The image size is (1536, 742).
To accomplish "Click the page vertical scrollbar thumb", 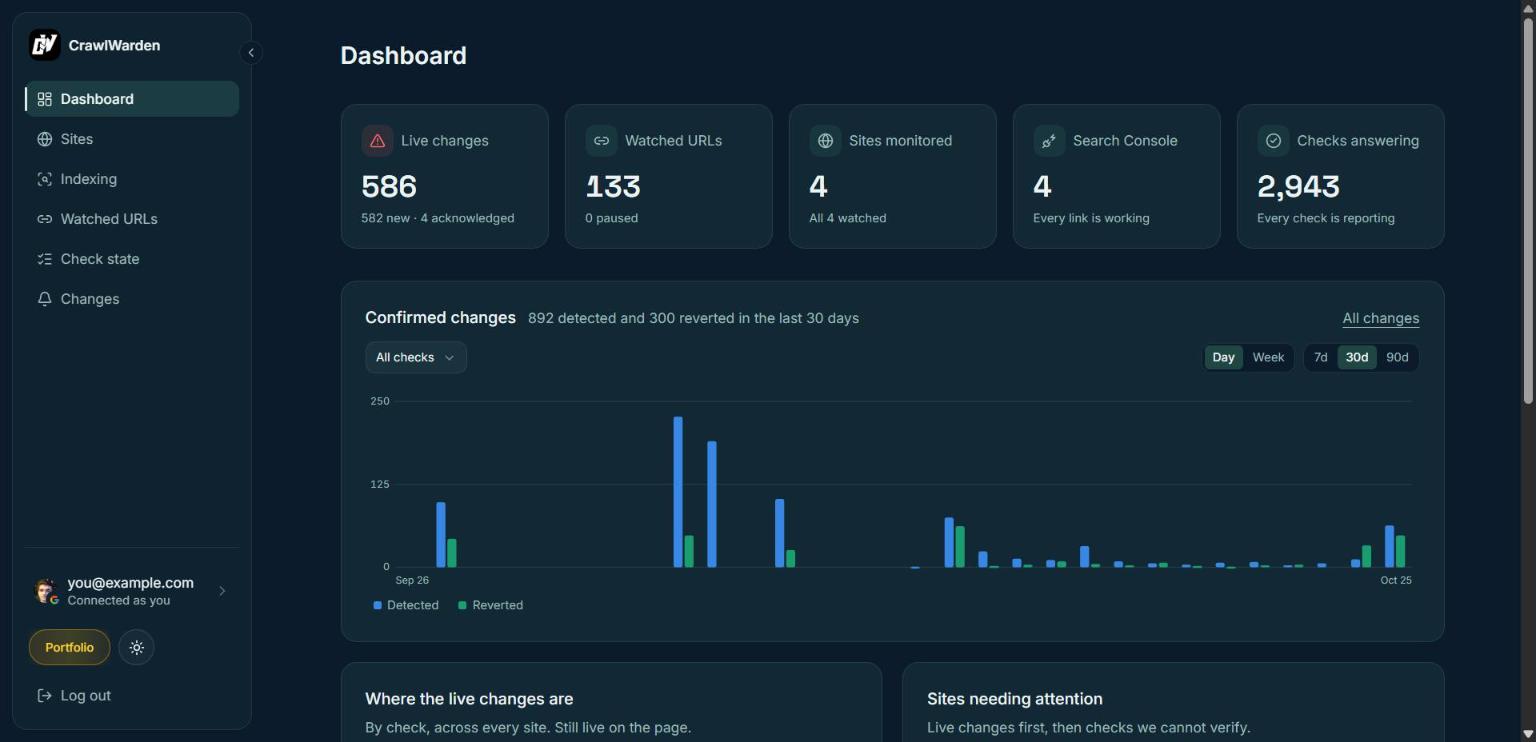I will [1527, 210].
